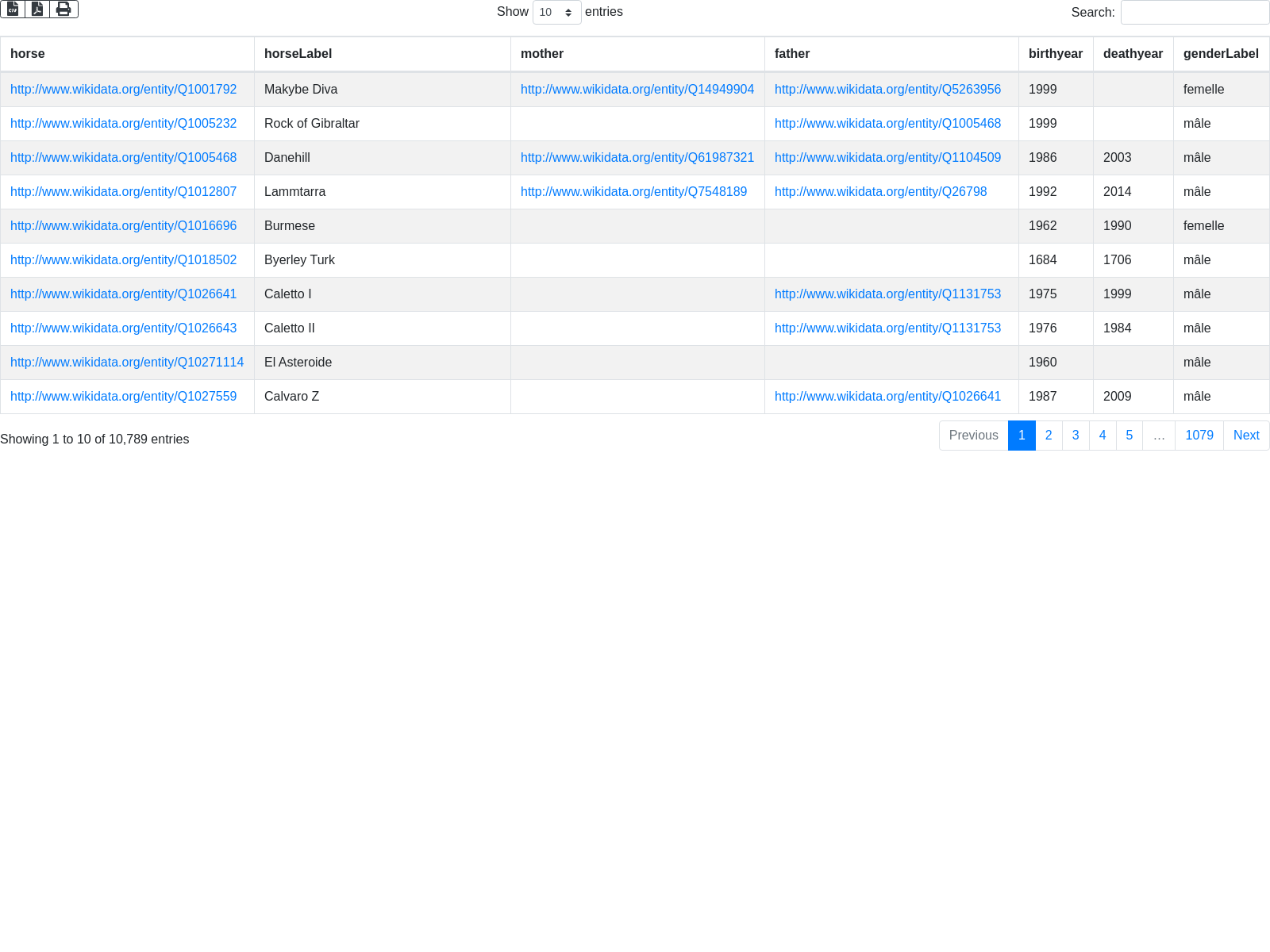
Task: Sort by genderLabel column header
Action: (1220, 54)
